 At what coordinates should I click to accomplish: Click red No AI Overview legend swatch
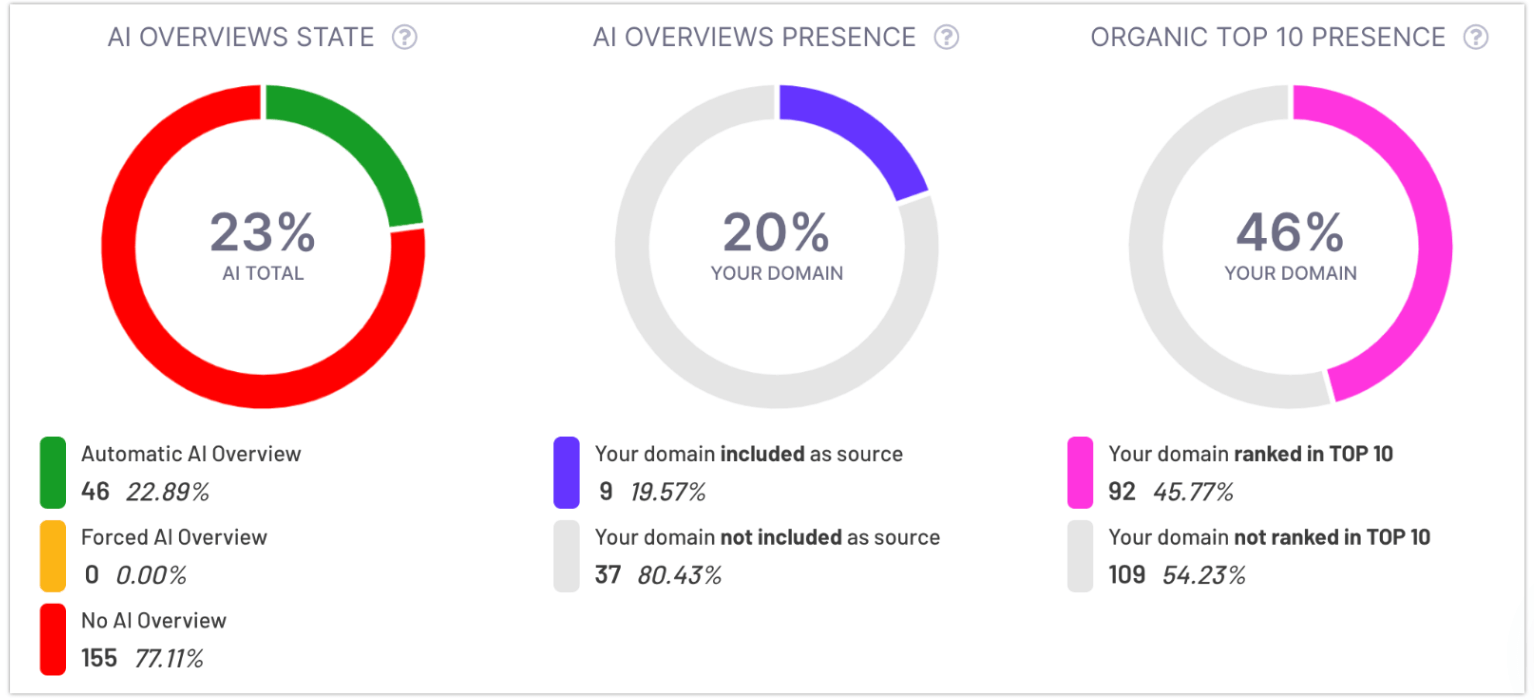tap(53, 638)
